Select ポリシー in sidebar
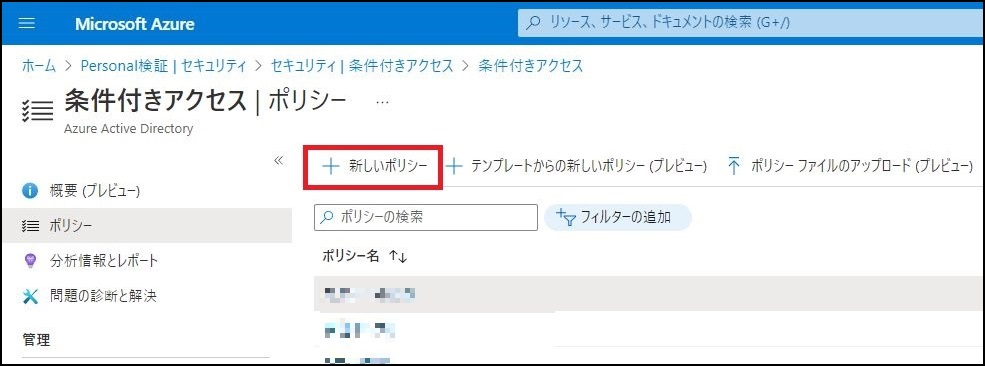This screenshot has height=366, width=985. (146, 225)
